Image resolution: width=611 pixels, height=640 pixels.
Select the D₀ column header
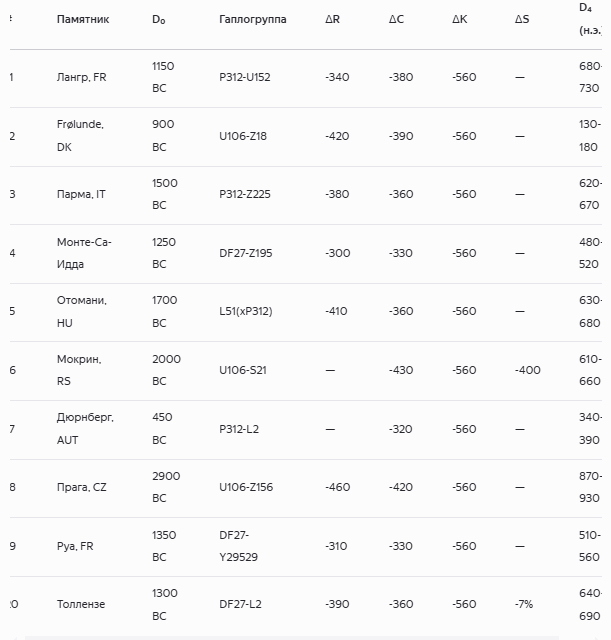[160, 19]
